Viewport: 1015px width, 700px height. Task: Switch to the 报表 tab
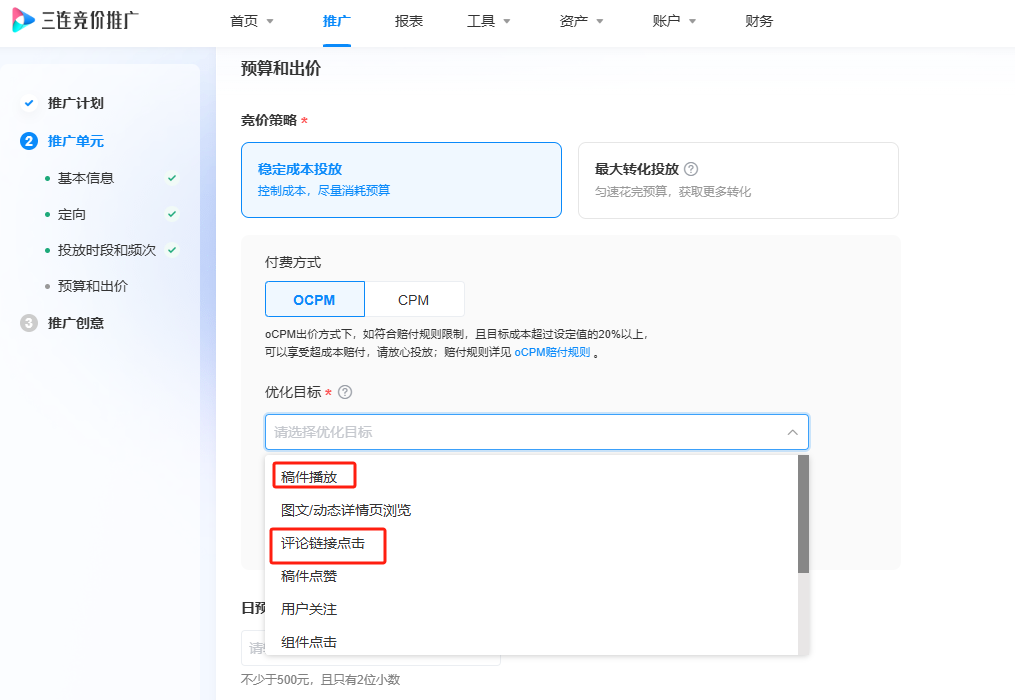tap(409, 20)
